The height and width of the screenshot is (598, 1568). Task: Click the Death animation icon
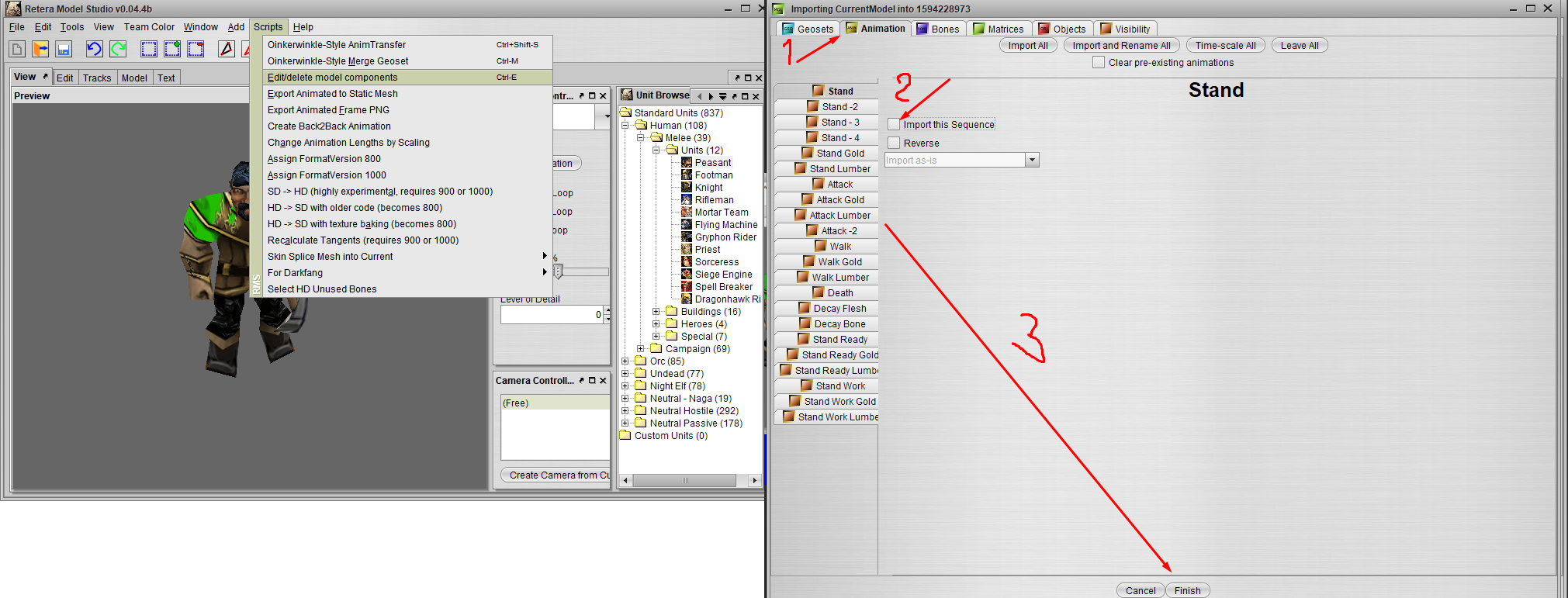pos(819,292)
